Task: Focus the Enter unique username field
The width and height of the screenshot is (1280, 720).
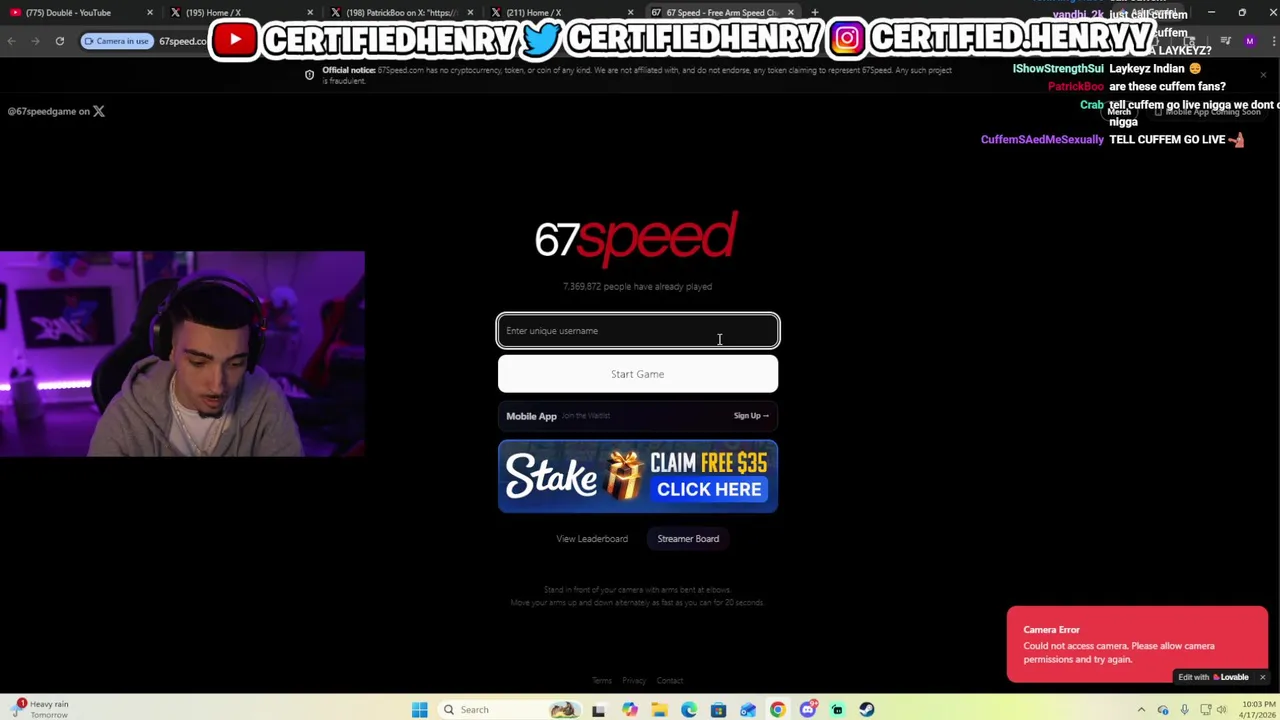Action: pyautogui.click(x=638, y=331)
